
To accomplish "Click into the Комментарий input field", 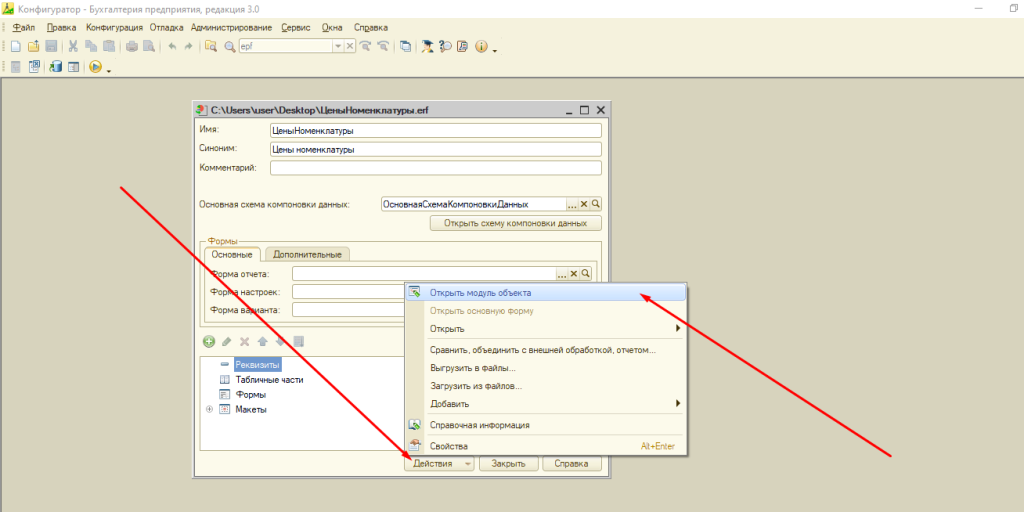I will [434, 168].
